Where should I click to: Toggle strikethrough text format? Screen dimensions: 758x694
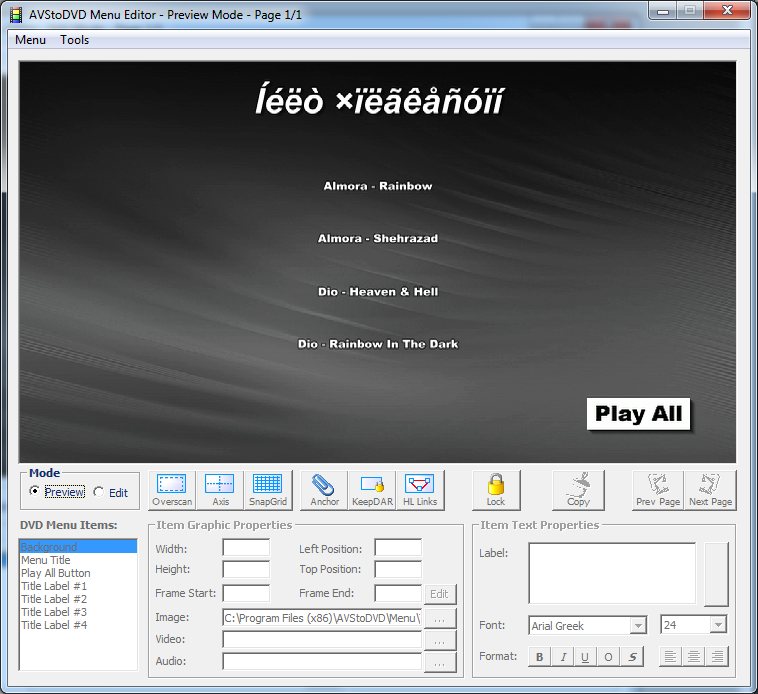[x=632, y=657]
